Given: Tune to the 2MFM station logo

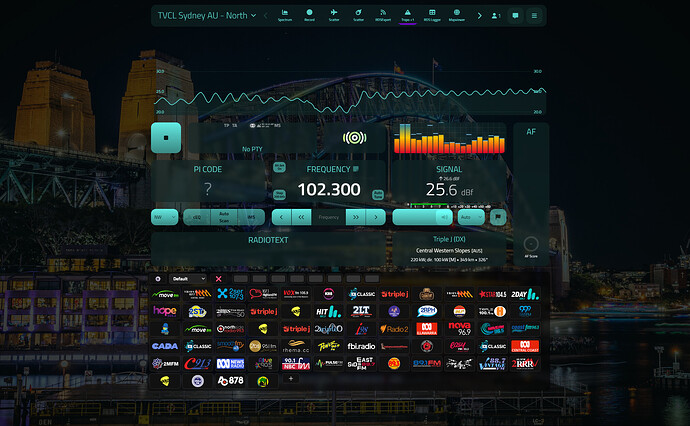Looking at the screenshot, I should click(165, 364).
